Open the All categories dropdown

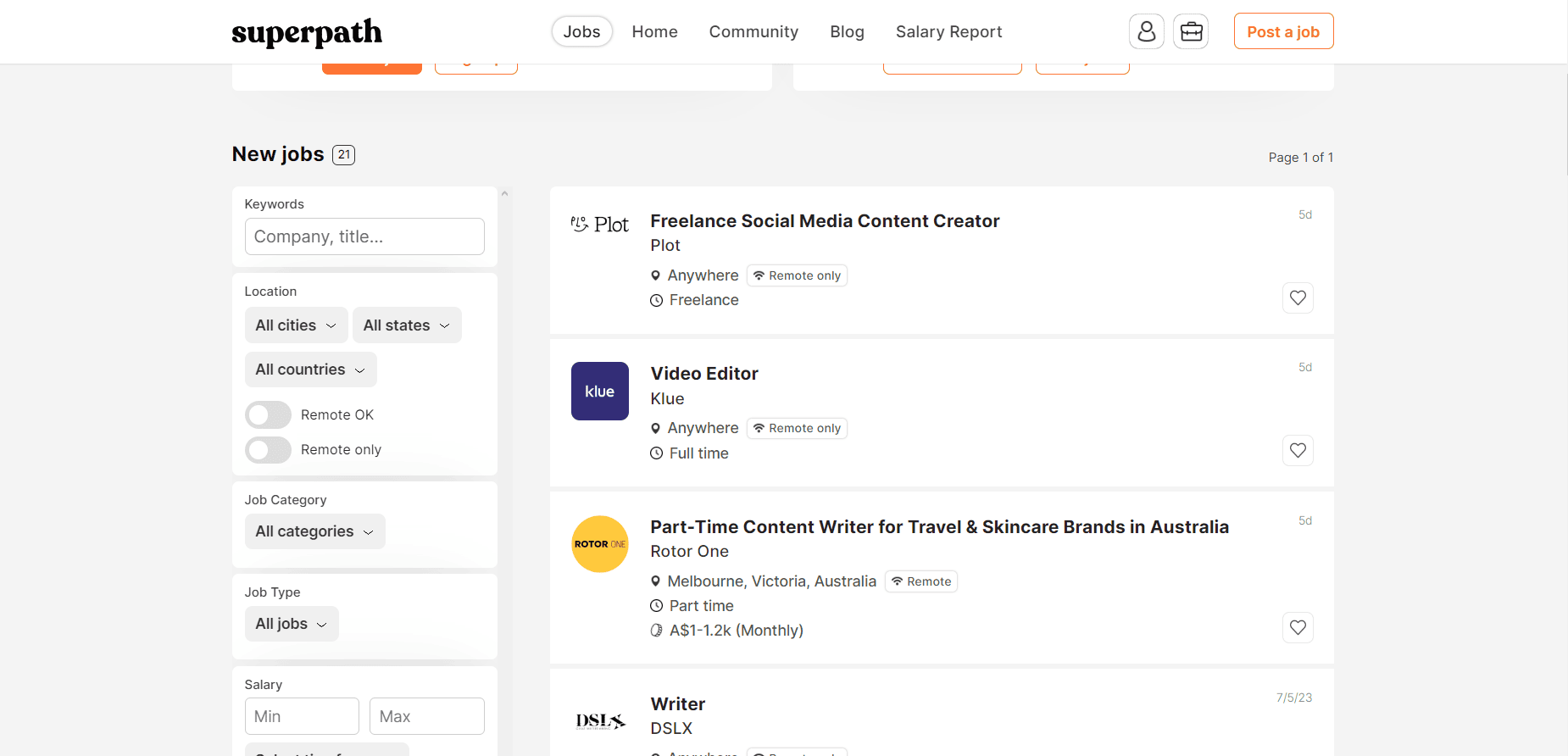pos(314,531)
